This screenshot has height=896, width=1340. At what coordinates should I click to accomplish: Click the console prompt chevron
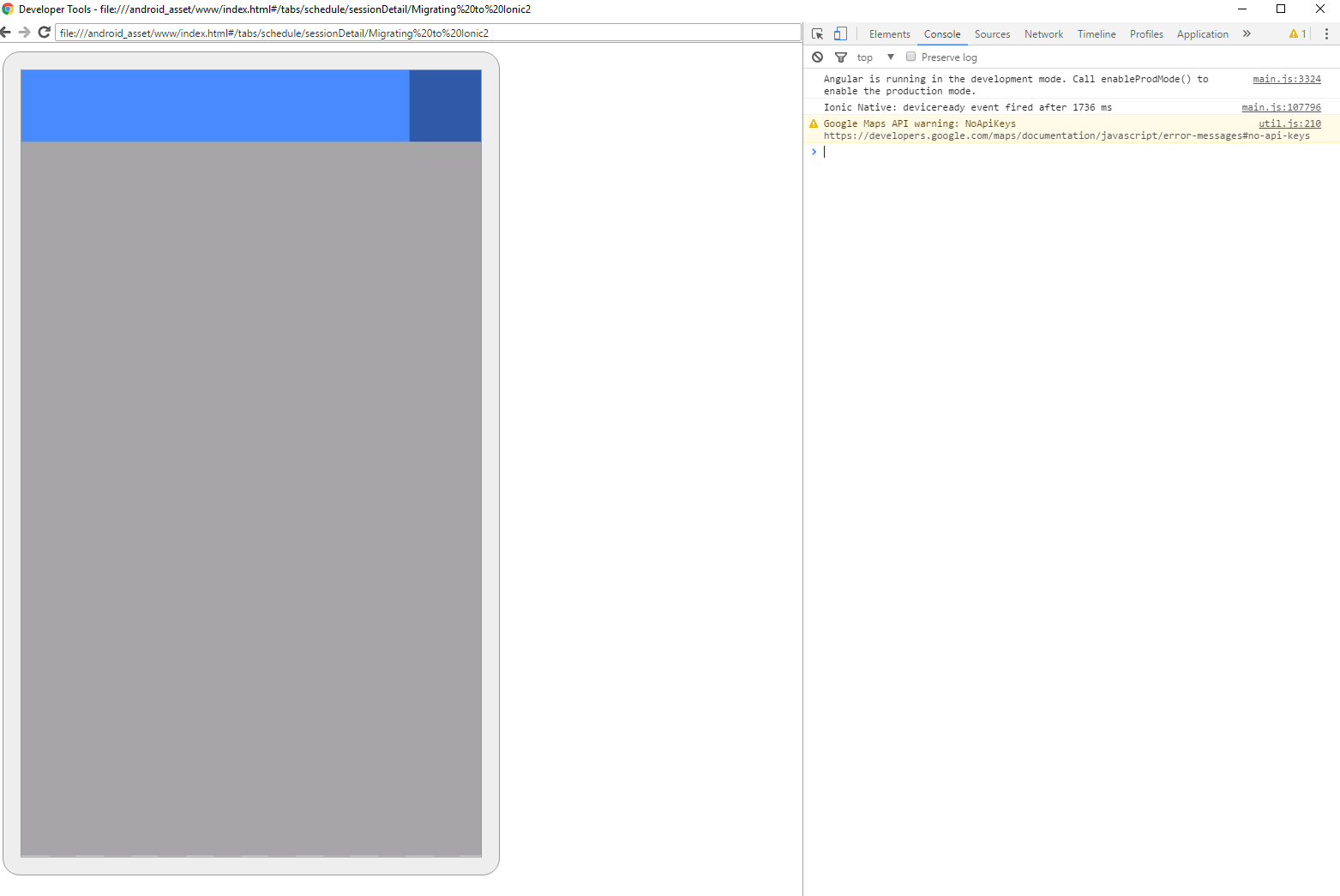point(813,152)
